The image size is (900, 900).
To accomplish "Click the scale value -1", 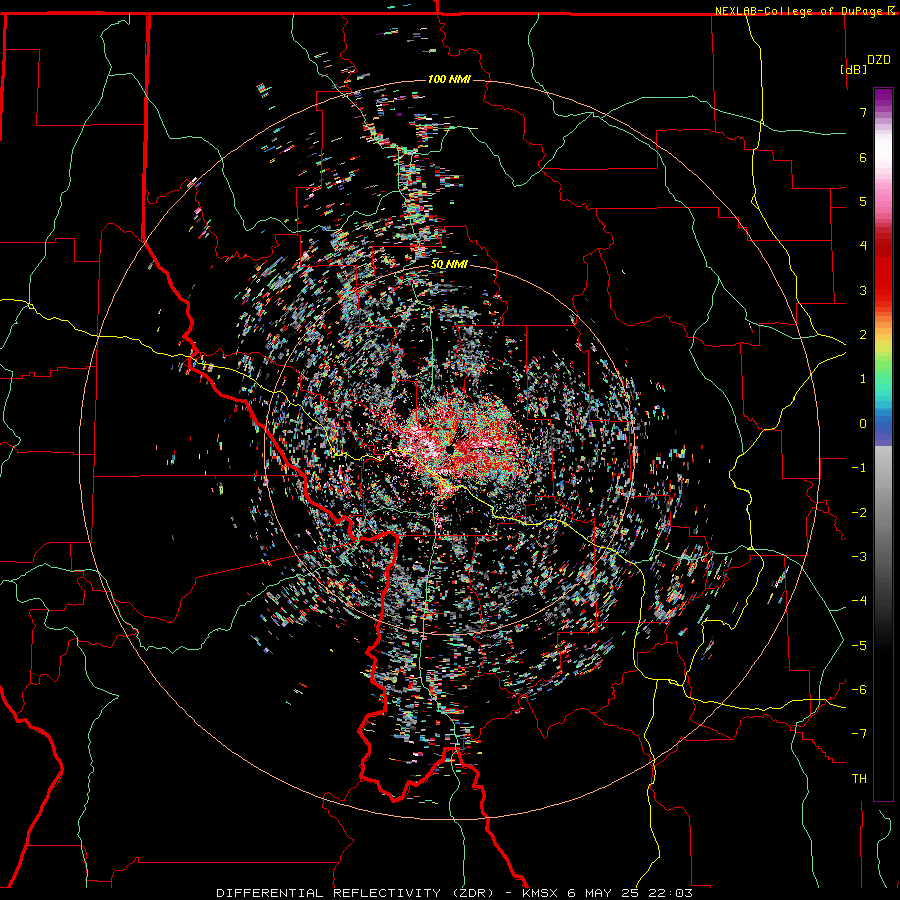I will (859, 468).
